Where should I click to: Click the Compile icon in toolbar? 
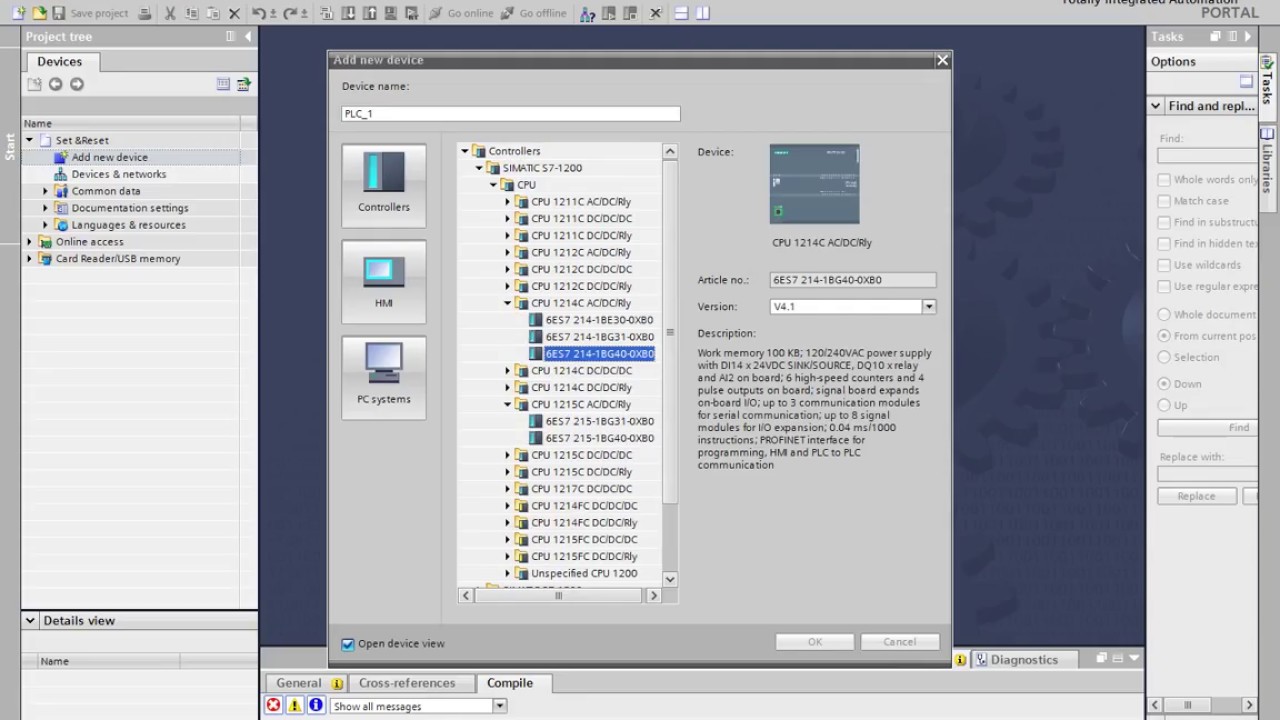tap(326, 13)
